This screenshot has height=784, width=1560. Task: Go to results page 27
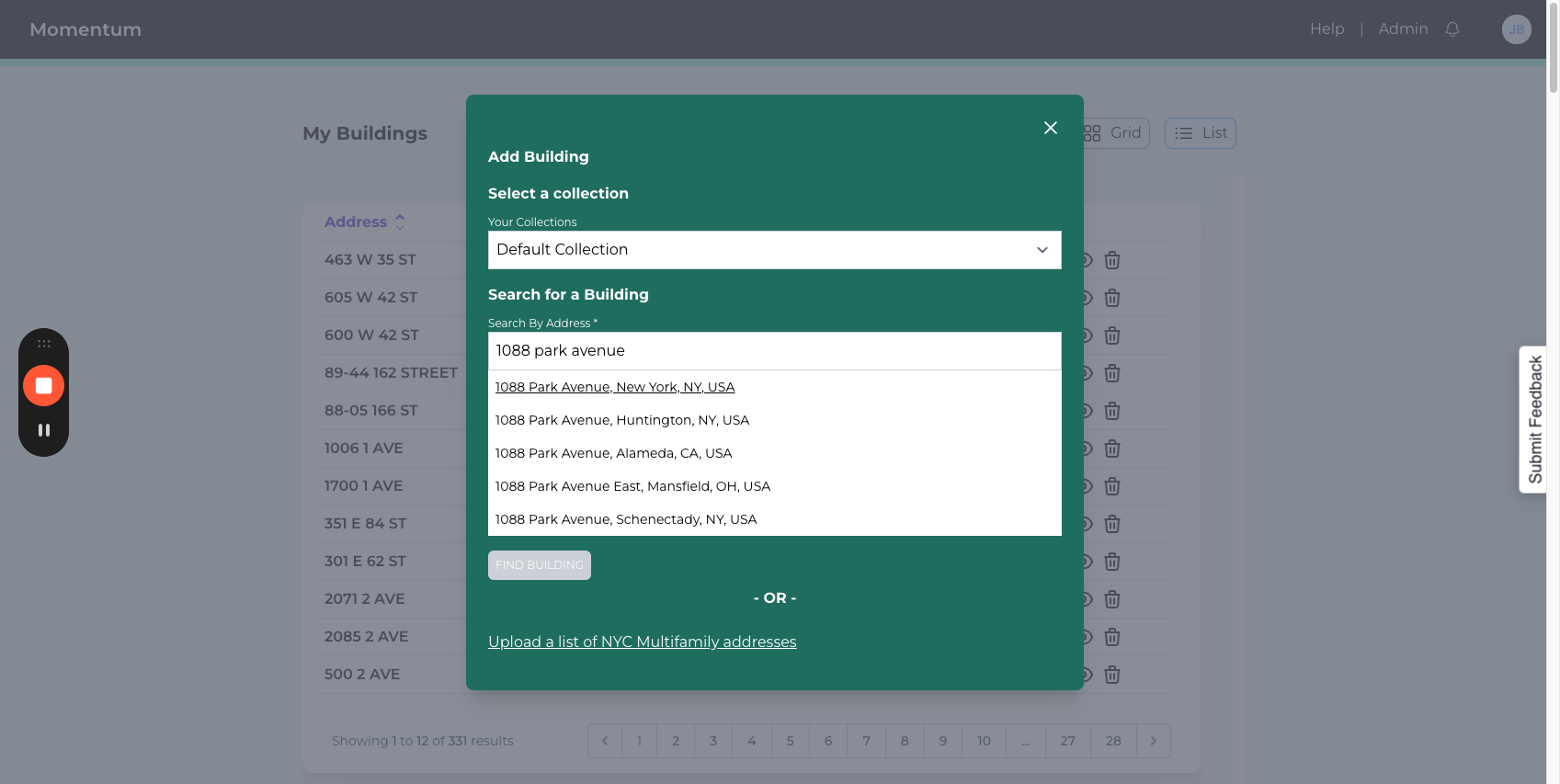[1067, 741]
